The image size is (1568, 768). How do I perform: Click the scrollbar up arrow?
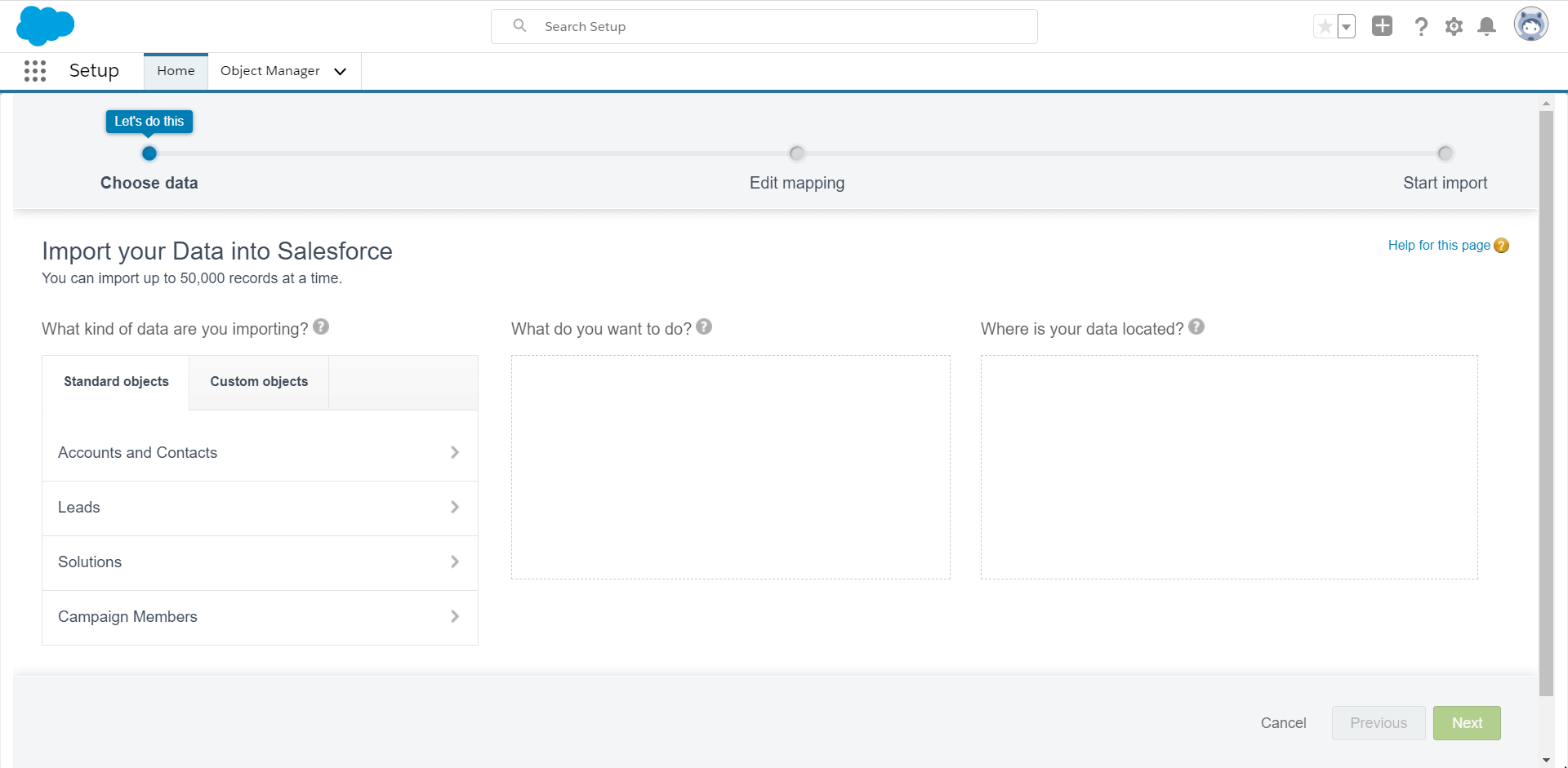click(1546, 104)
